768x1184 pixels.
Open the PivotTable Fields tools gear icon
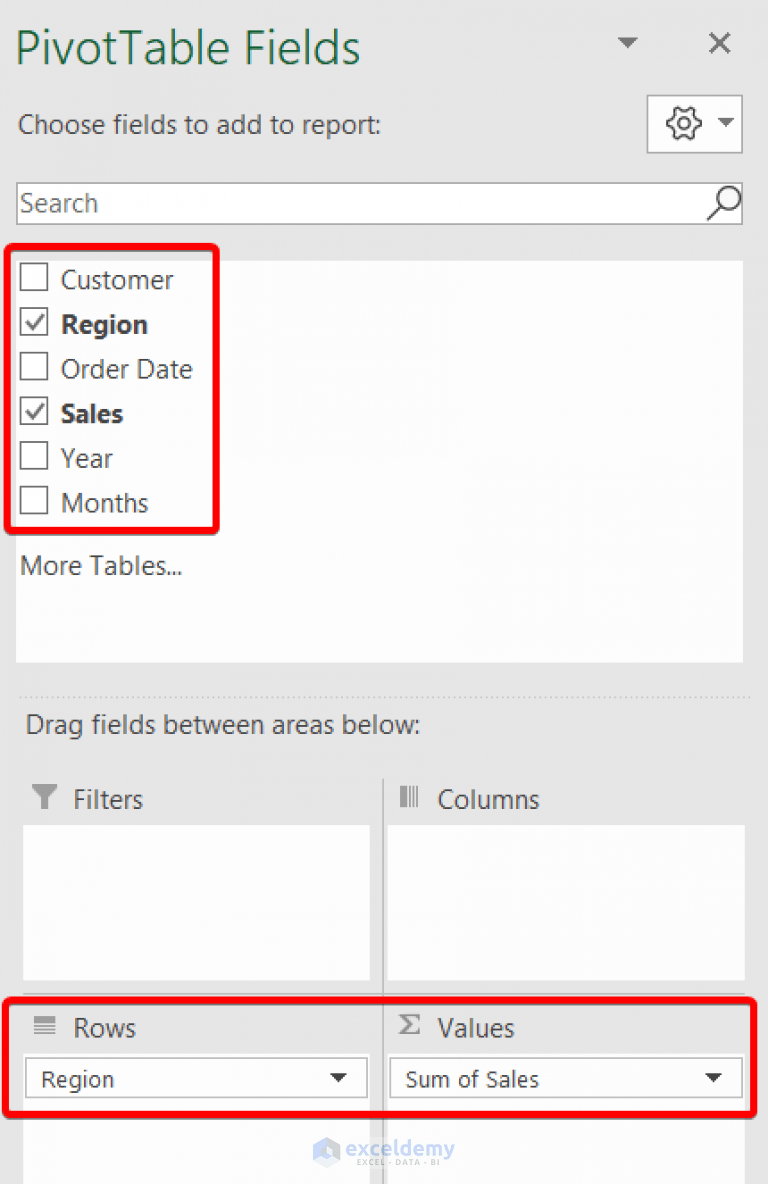click(x=683, y=123)
